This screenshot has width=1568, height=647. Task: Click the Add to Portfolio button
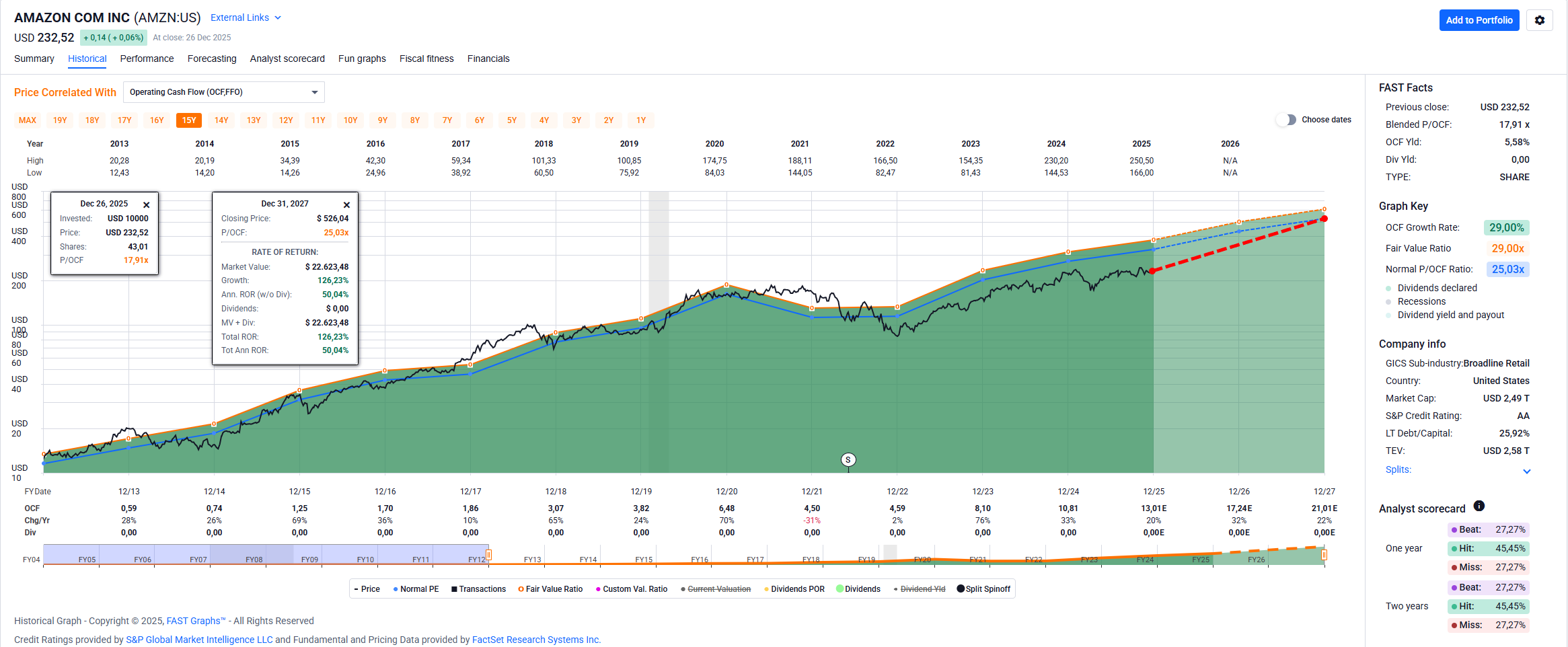pyautogui.click(x=1479, y=20)
